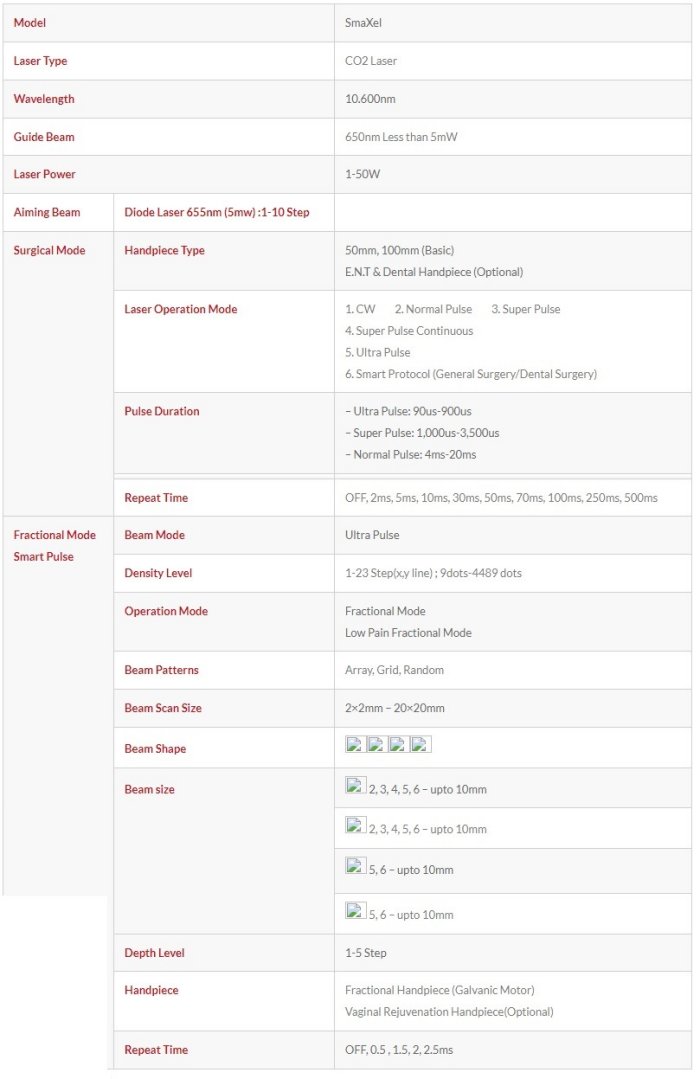Image resolution: width=700 pixels, height=1079 pixels.
Task: Click the Laser Type label
Action: (x=41, y=61)
